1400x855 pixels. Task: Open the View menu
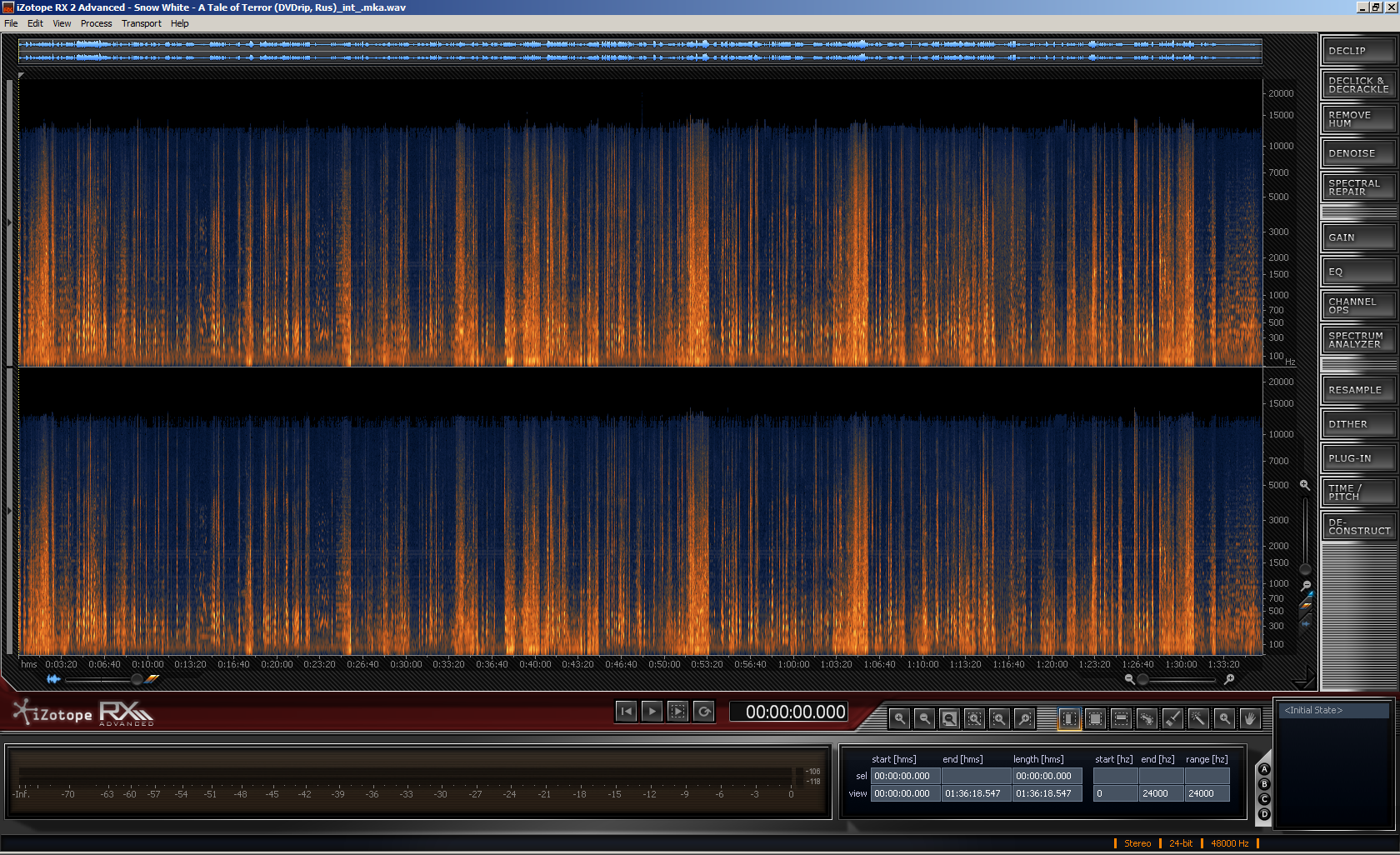[x=62, y=23]
